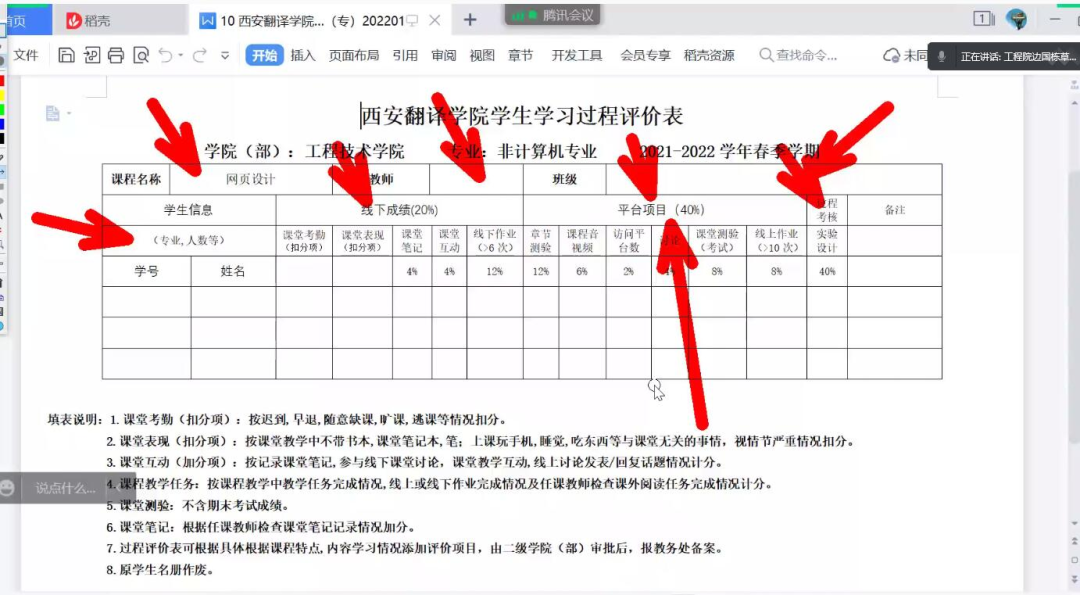Switch to the 稻壳 tab
This screenshot has height=595, width=1080.
pos(88,20)
